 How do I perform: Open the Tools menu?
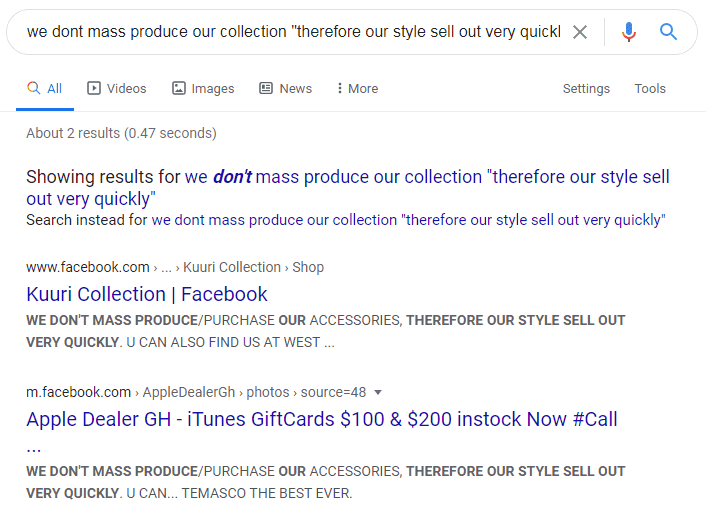pos(650,88)
